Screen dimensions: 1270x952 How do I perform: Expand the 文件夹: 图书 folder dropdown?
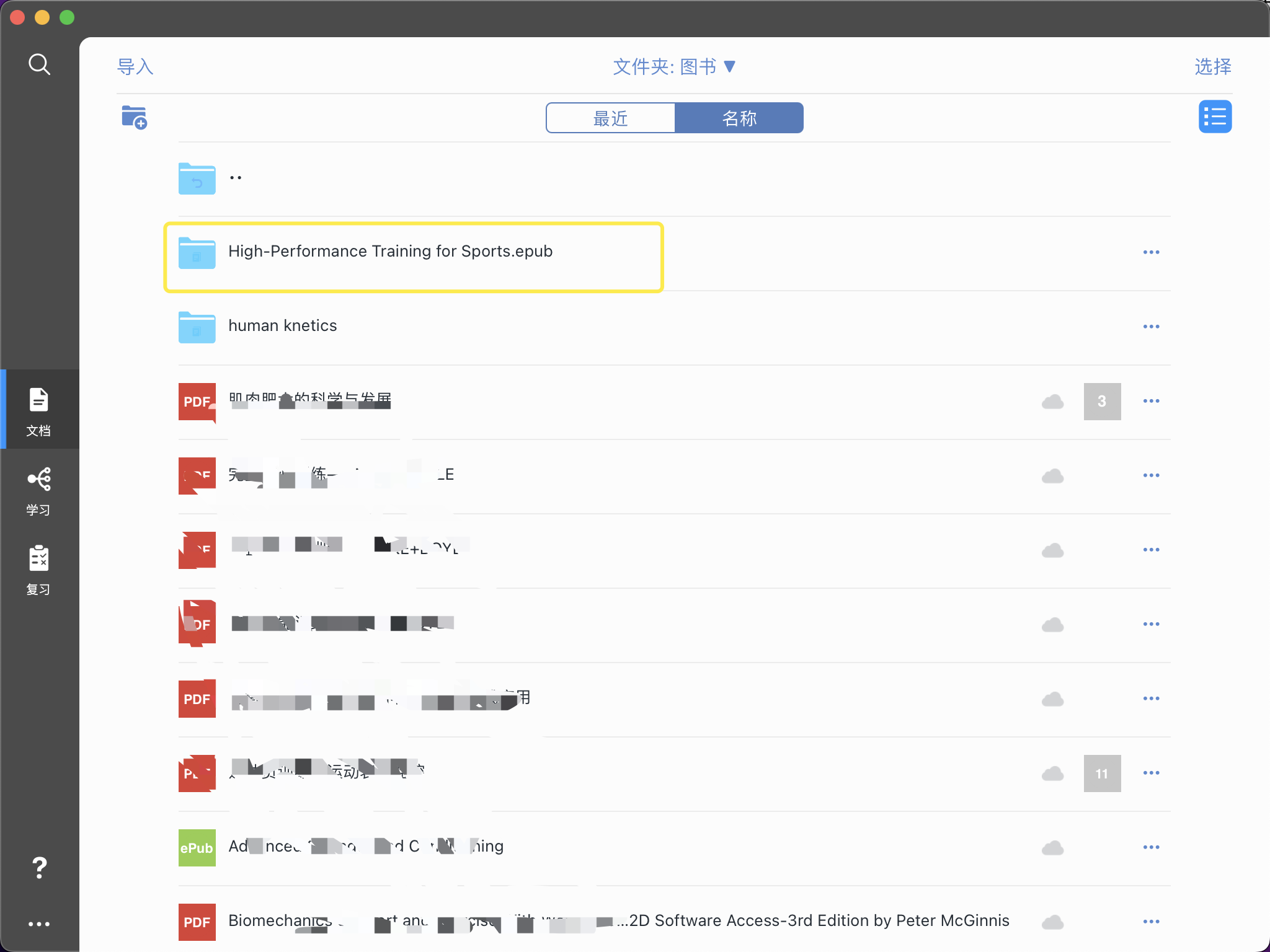click(x=674, y=66)
